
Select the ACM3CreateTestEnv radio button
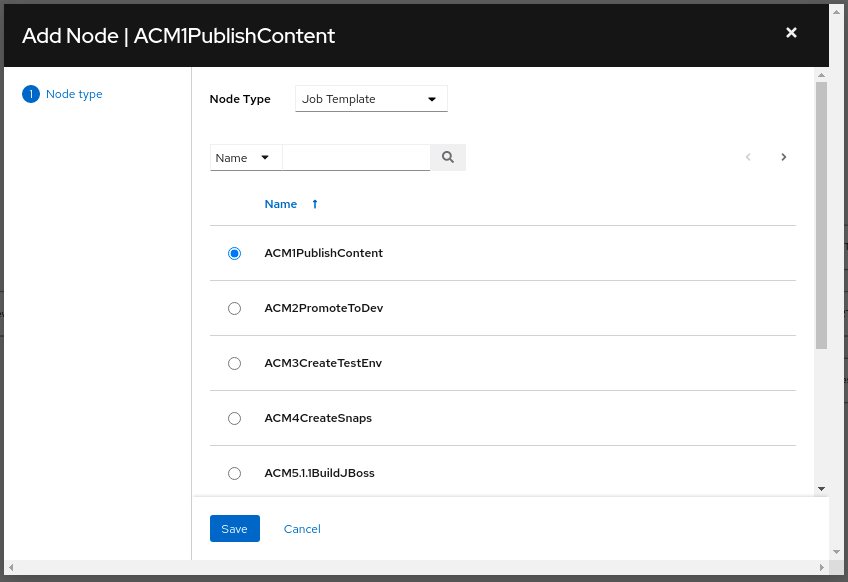[235, 364]
